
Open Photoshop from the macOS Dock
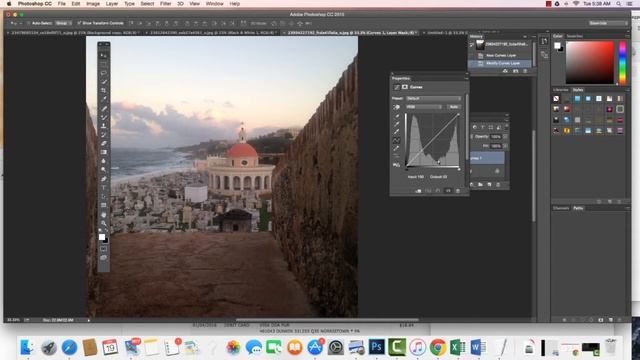(376, 347)
